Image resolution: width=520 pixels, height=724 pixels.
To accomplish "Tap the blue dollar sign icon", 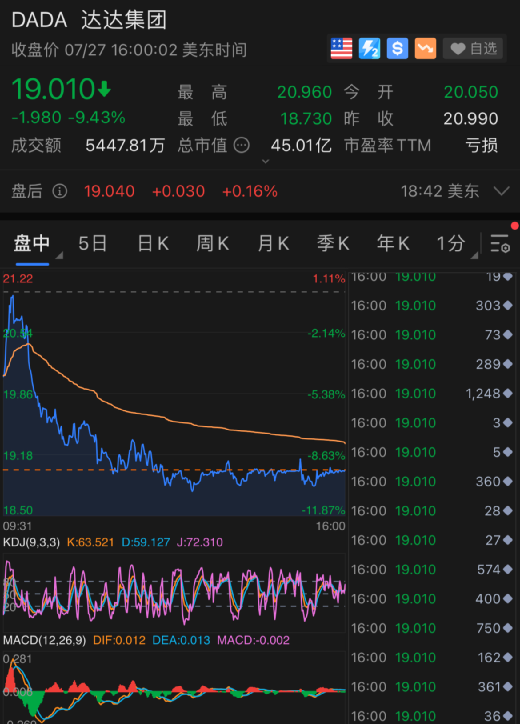I will pyautogui.click(x=397, y=48).
